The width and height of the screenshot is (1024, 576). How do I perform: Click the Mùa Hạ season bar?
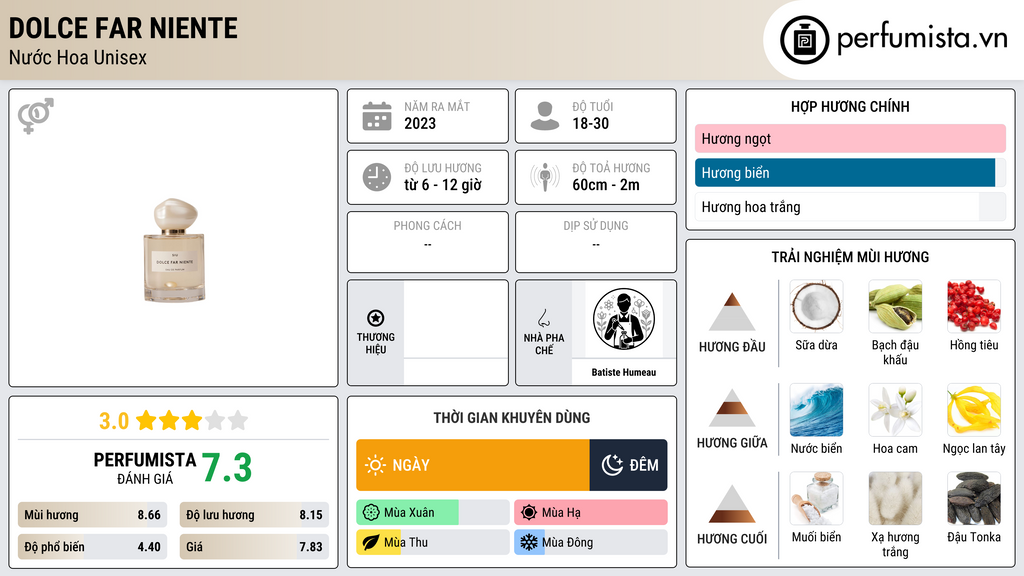point(591,513)
